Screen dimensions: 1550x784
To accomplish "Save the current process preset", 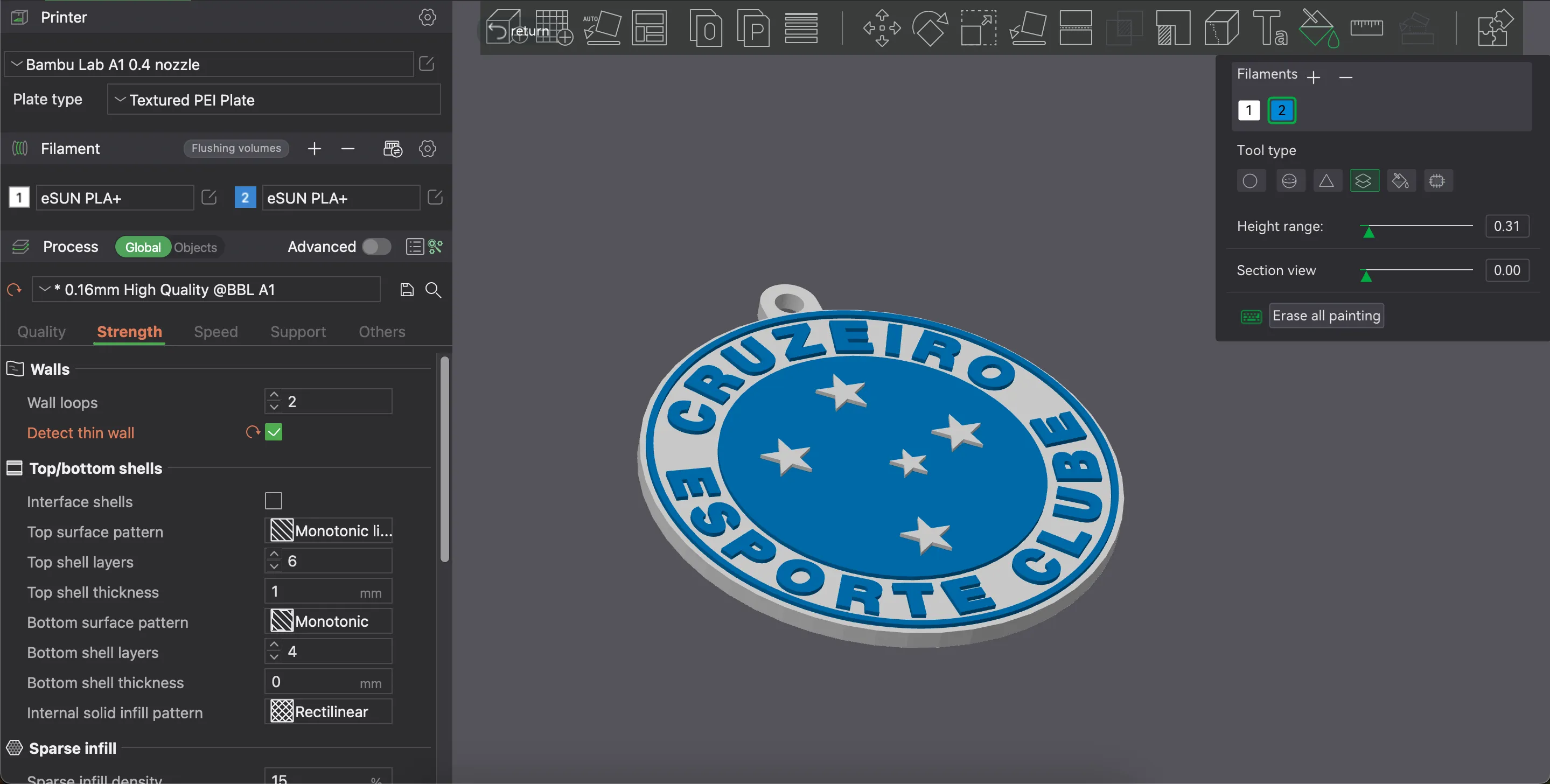I will [407, 289].
